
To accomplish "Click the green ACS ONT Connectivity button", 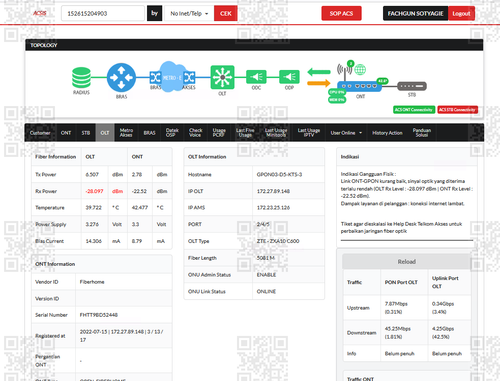I will [414, 110].
